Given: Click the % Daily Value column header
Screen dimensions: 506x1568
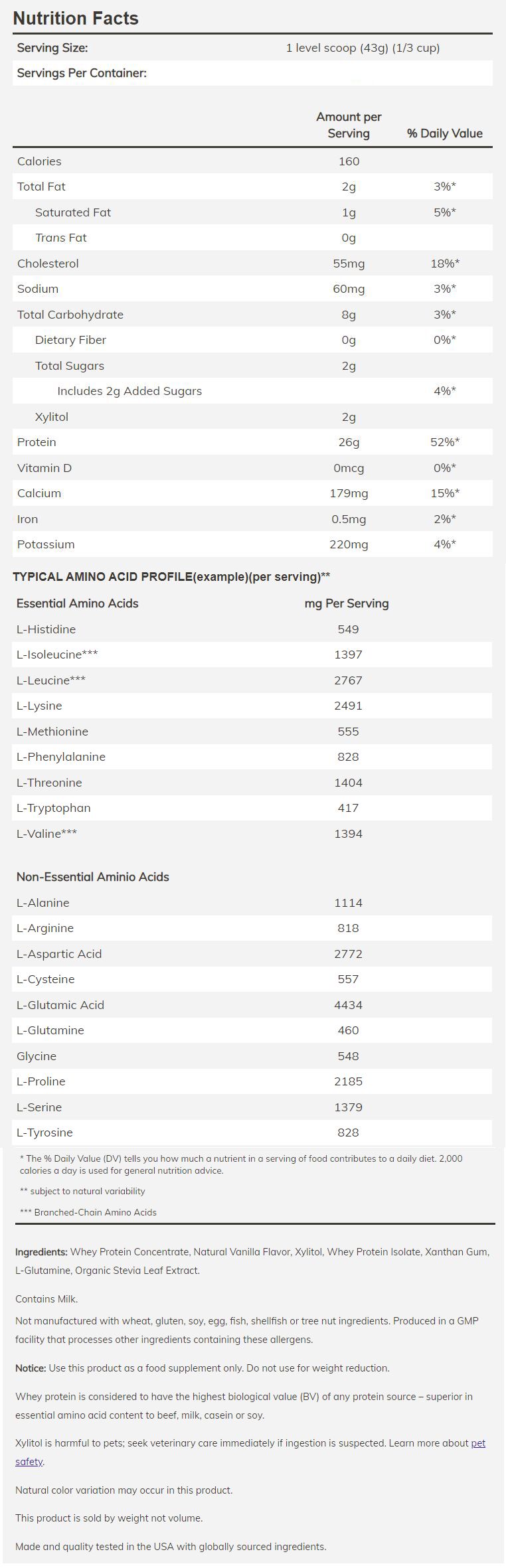Looking at the screenshot, I should click(x=444, y=133).
